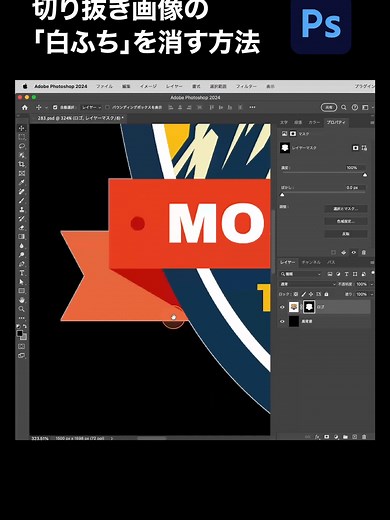The image size is (390, 520).
Task: Open the Auto-Select layer dropdown
Action: [92, 108]
